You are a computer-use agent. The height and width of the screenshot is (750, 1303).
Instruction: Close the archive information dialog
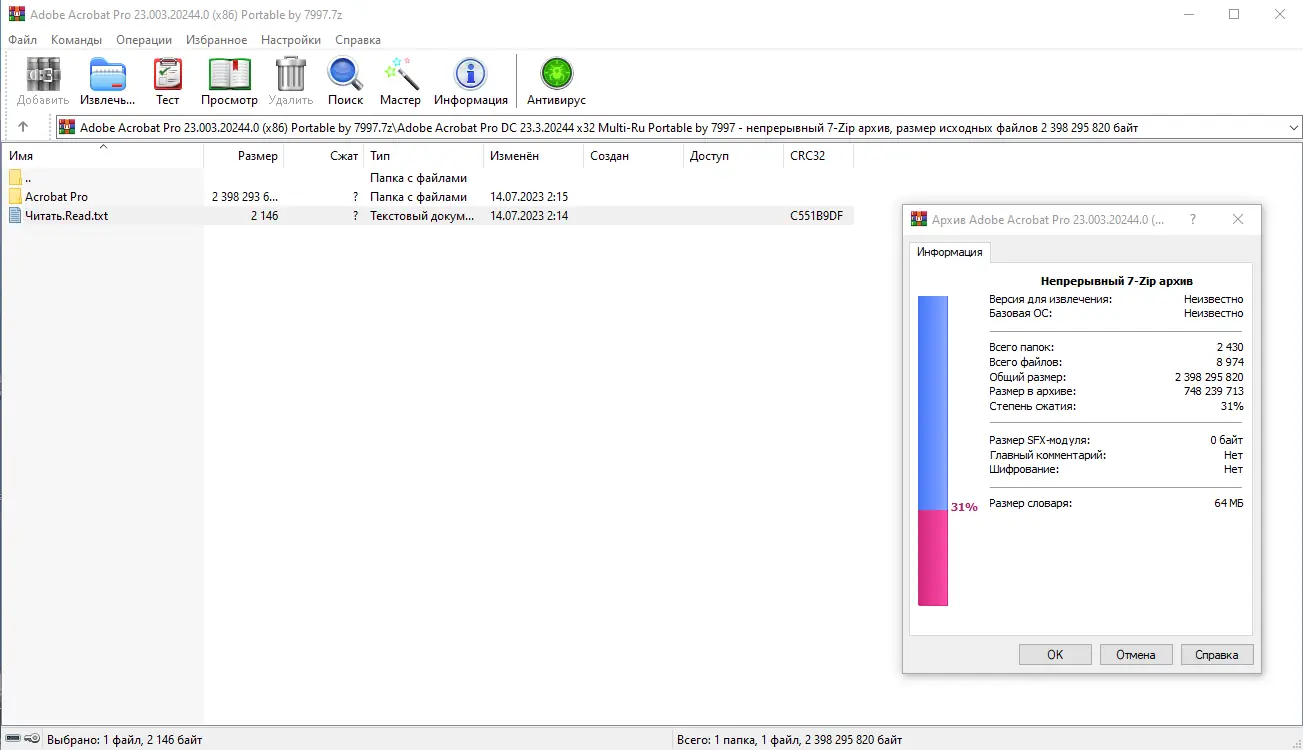[1238, 219]
